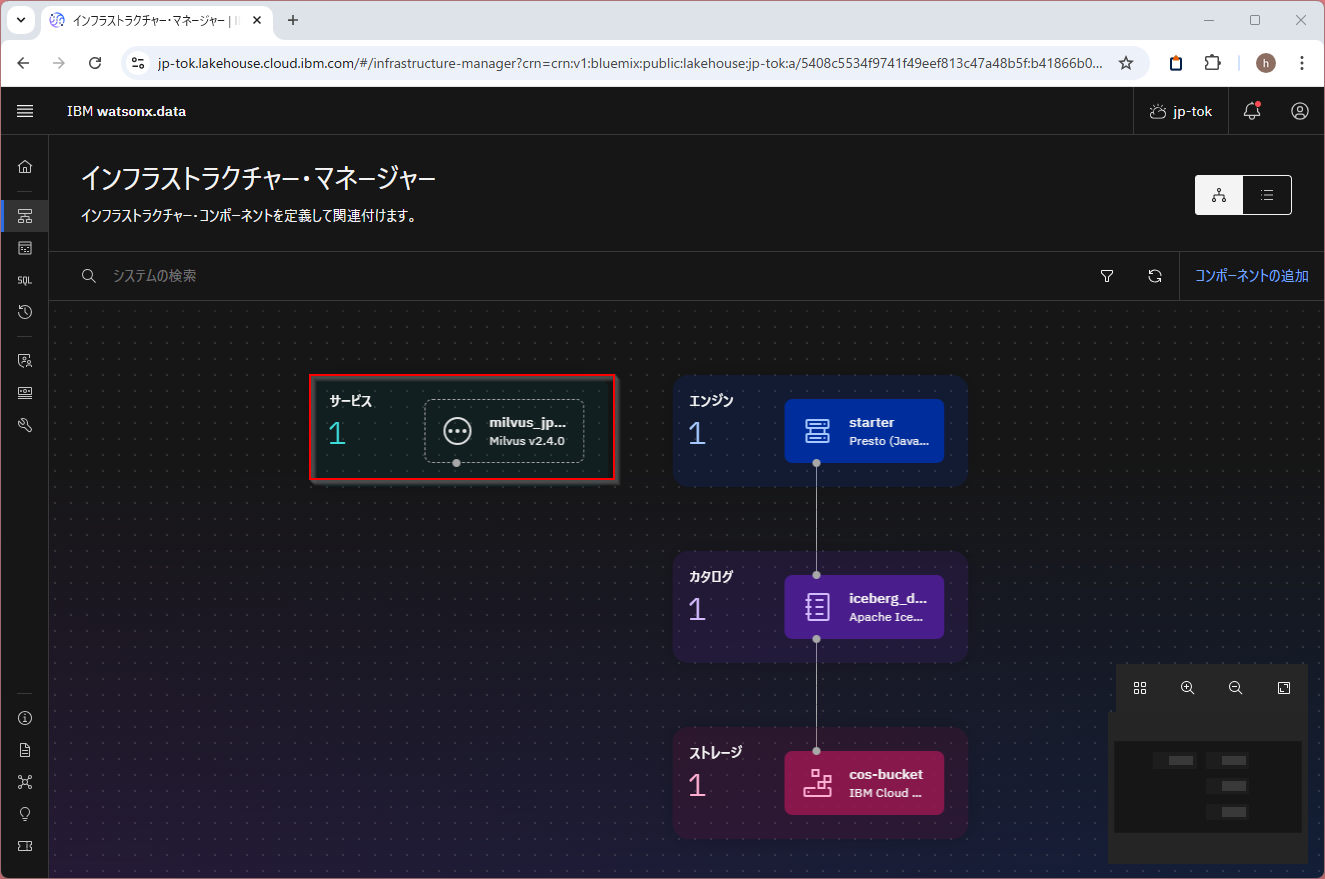Click the ストレージ group label
Screen dimensions: 1325x879
[716, 753]
